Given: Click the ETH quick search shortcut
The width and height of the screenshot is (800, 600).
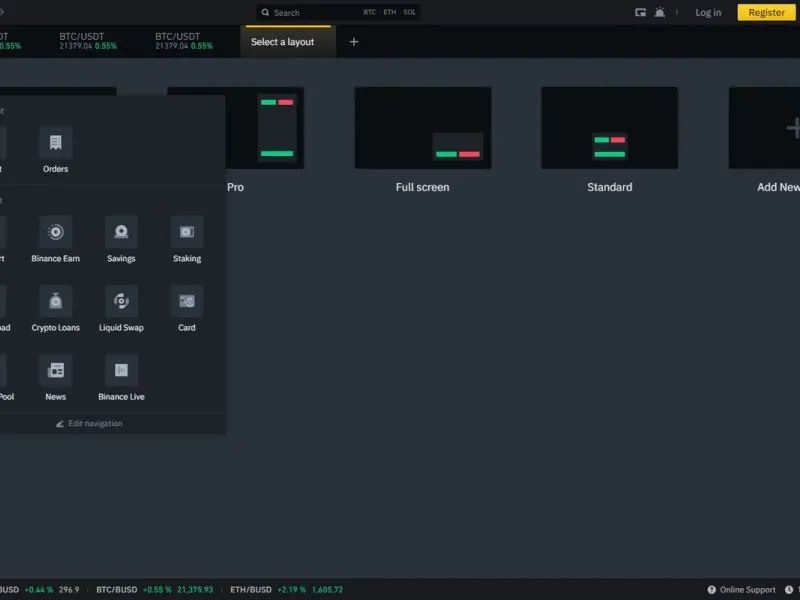Looking at the screenshot, I should [x=390, y=12].
